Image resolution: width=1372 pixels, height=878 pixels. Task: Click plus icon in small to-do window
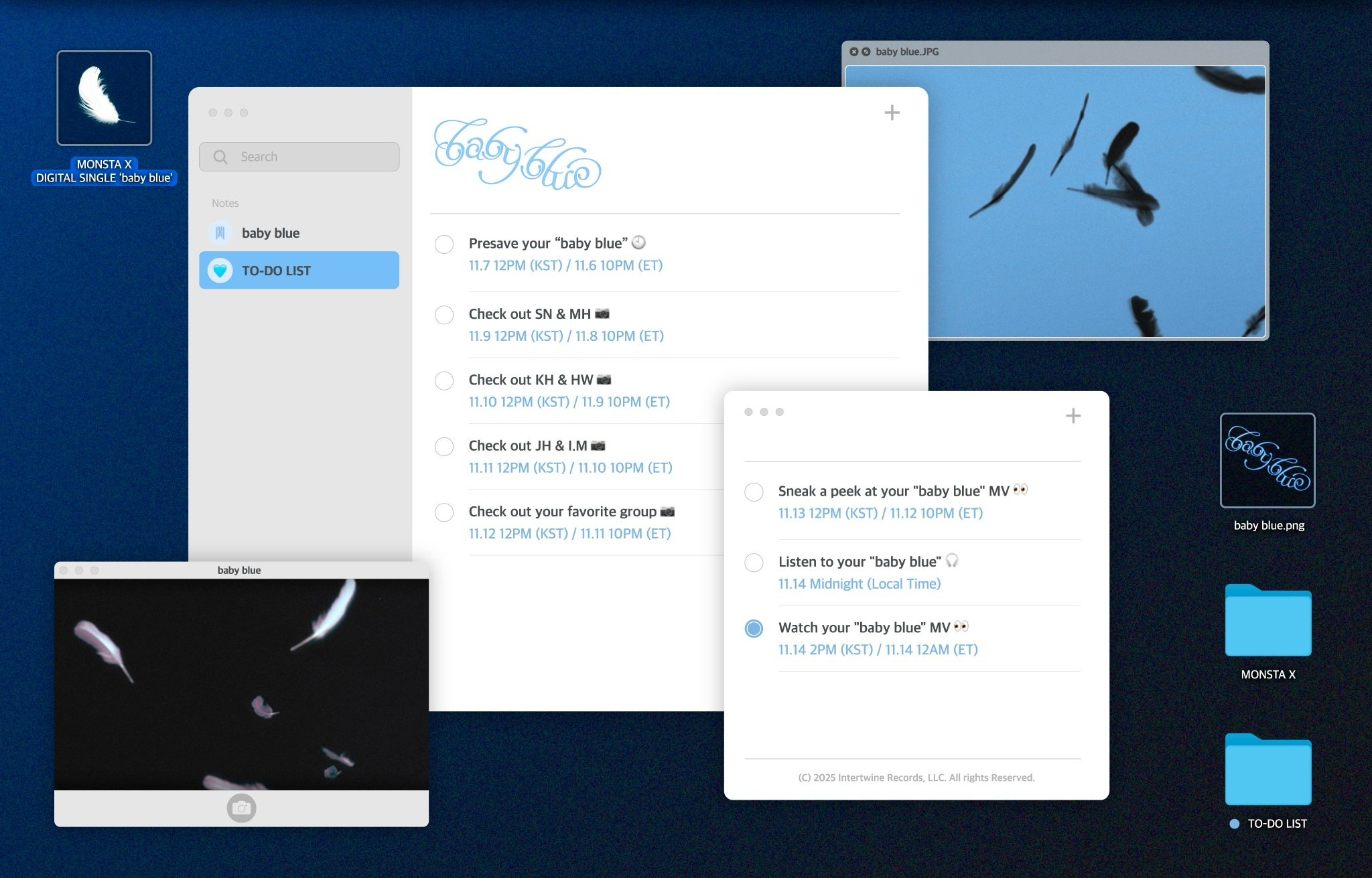pos(1073,416)
